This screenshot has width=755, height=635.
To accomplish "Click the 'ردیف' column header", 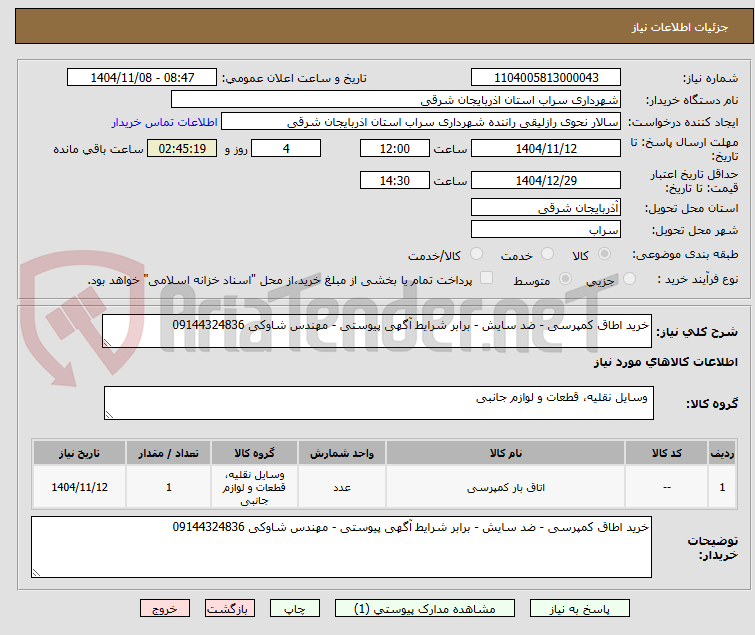I will point(722,453).
